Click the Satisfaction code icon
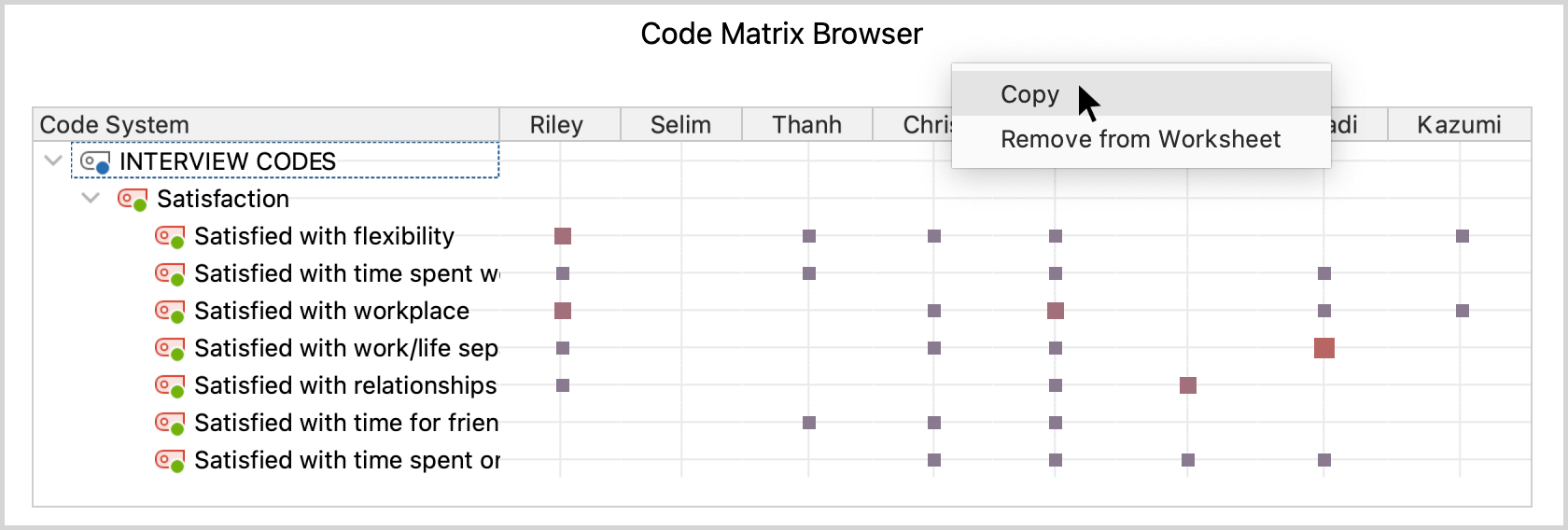 click(x=132, y=200)
